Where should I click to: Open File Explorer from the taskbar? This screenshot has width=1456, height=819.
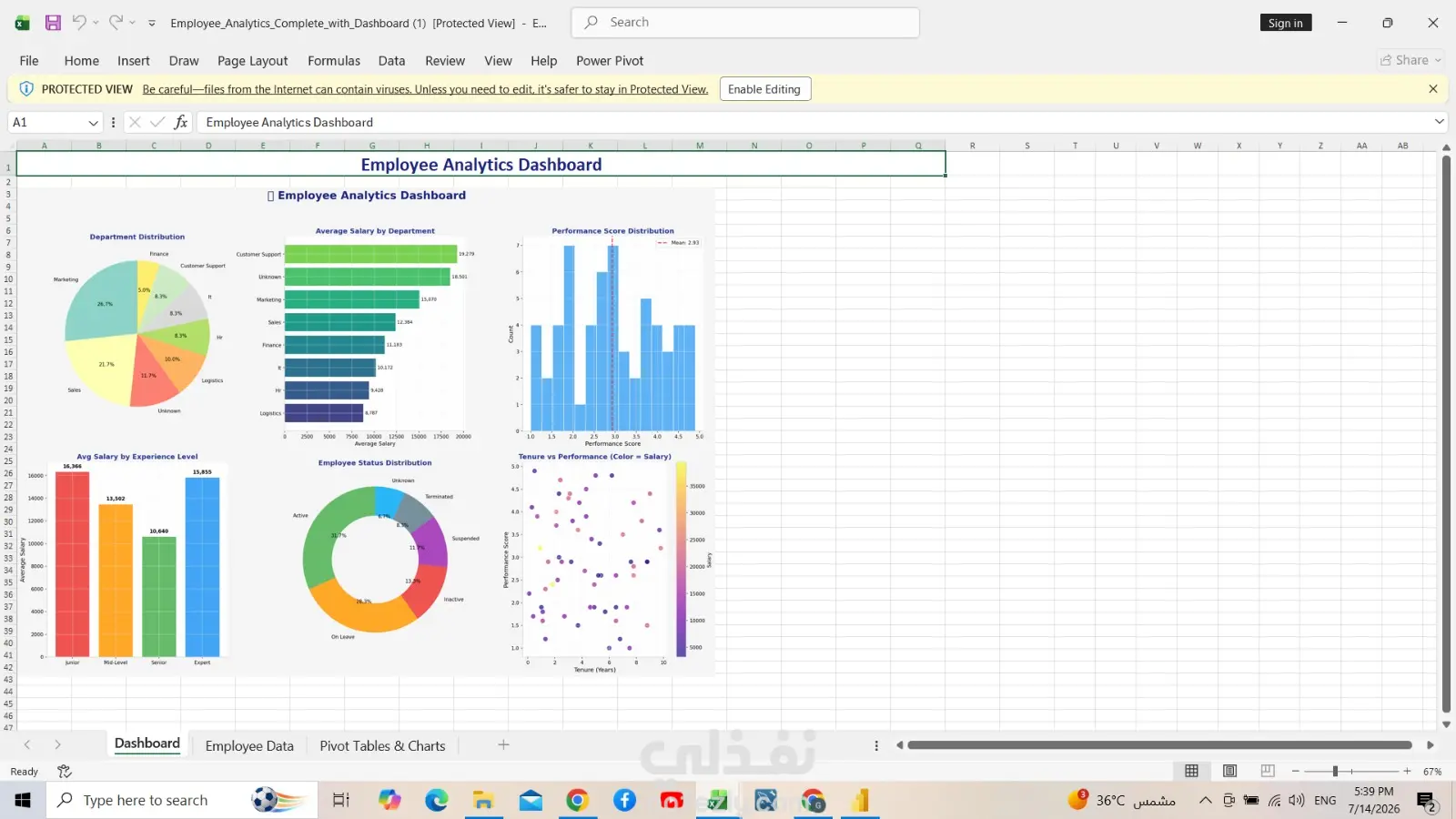click(483, 800)
